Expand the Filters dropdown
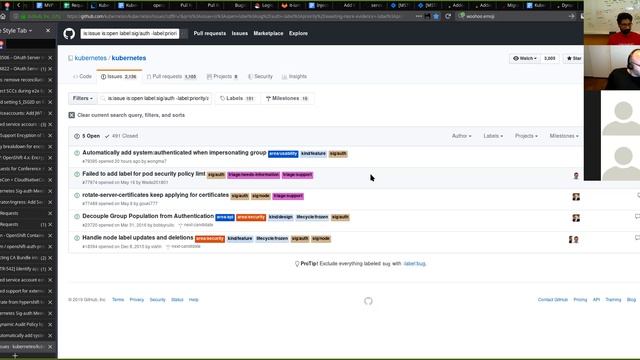This screenshot has width=640, height=360. [x=82, y=98]
